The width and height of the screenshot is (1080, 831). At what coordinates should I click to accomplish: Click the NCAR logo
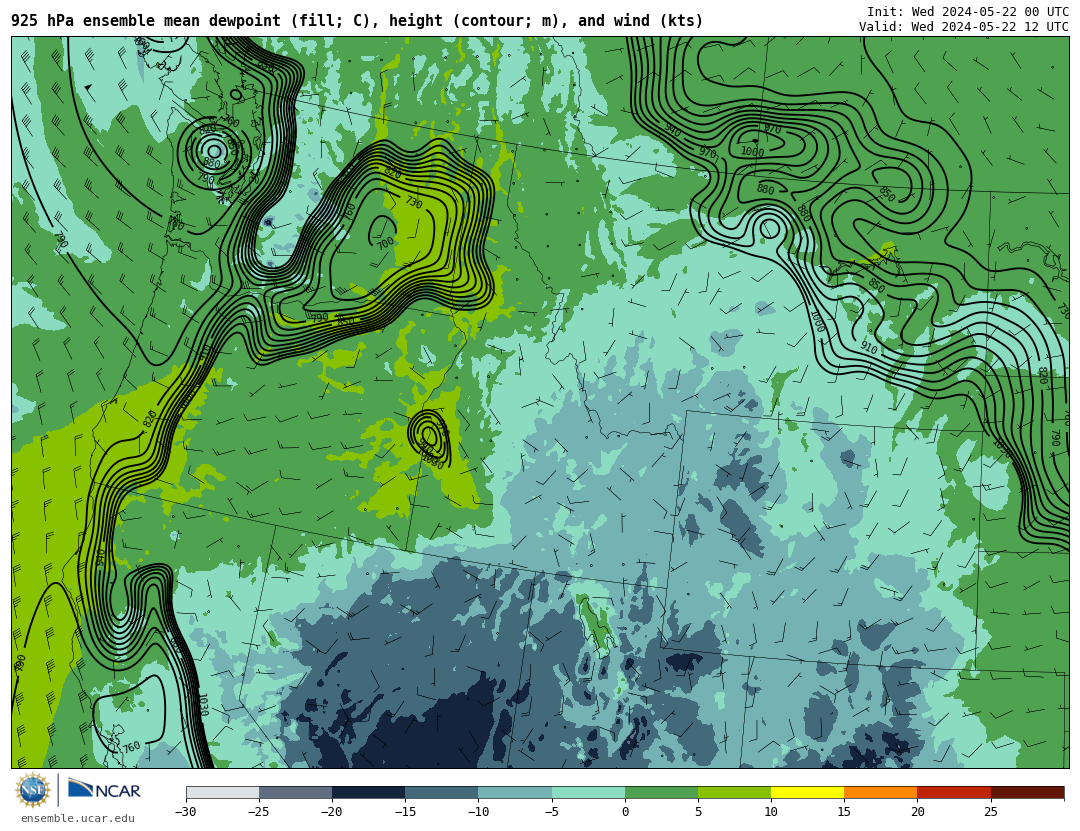[104, 789]
